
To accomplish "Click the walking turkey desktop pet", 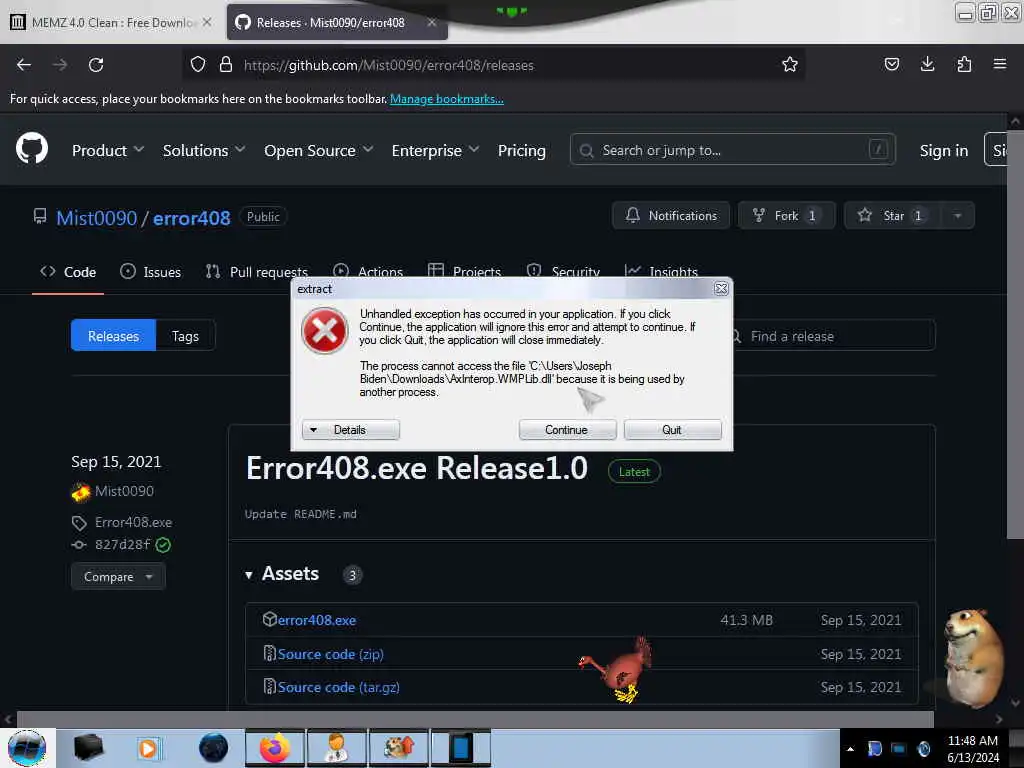I will pos(617,669).
